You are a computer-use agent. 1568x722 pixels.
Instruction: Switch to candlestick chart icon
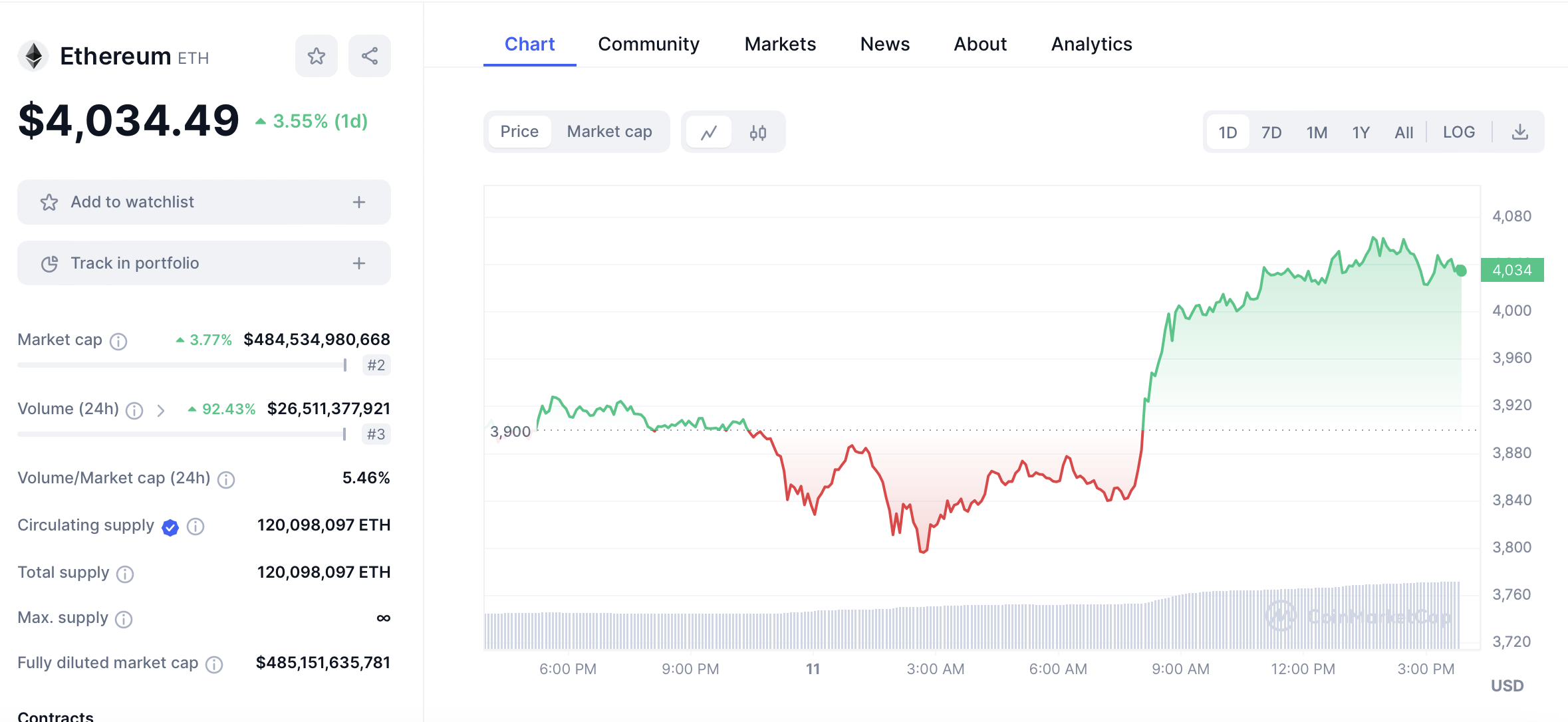[758, 132]
